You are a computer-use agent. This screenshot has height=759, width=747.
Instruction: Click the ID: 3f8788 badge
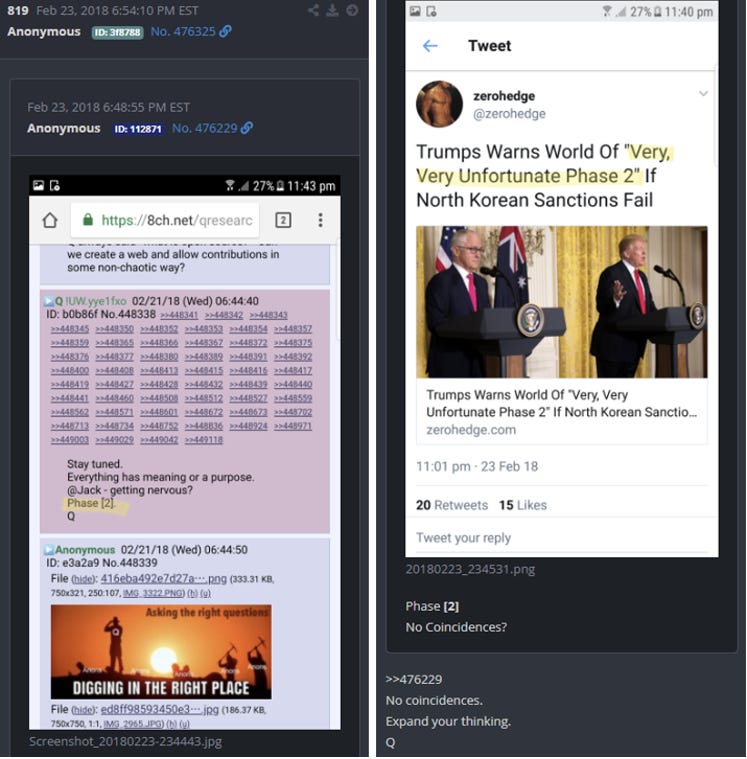click(x=118, y=32)
